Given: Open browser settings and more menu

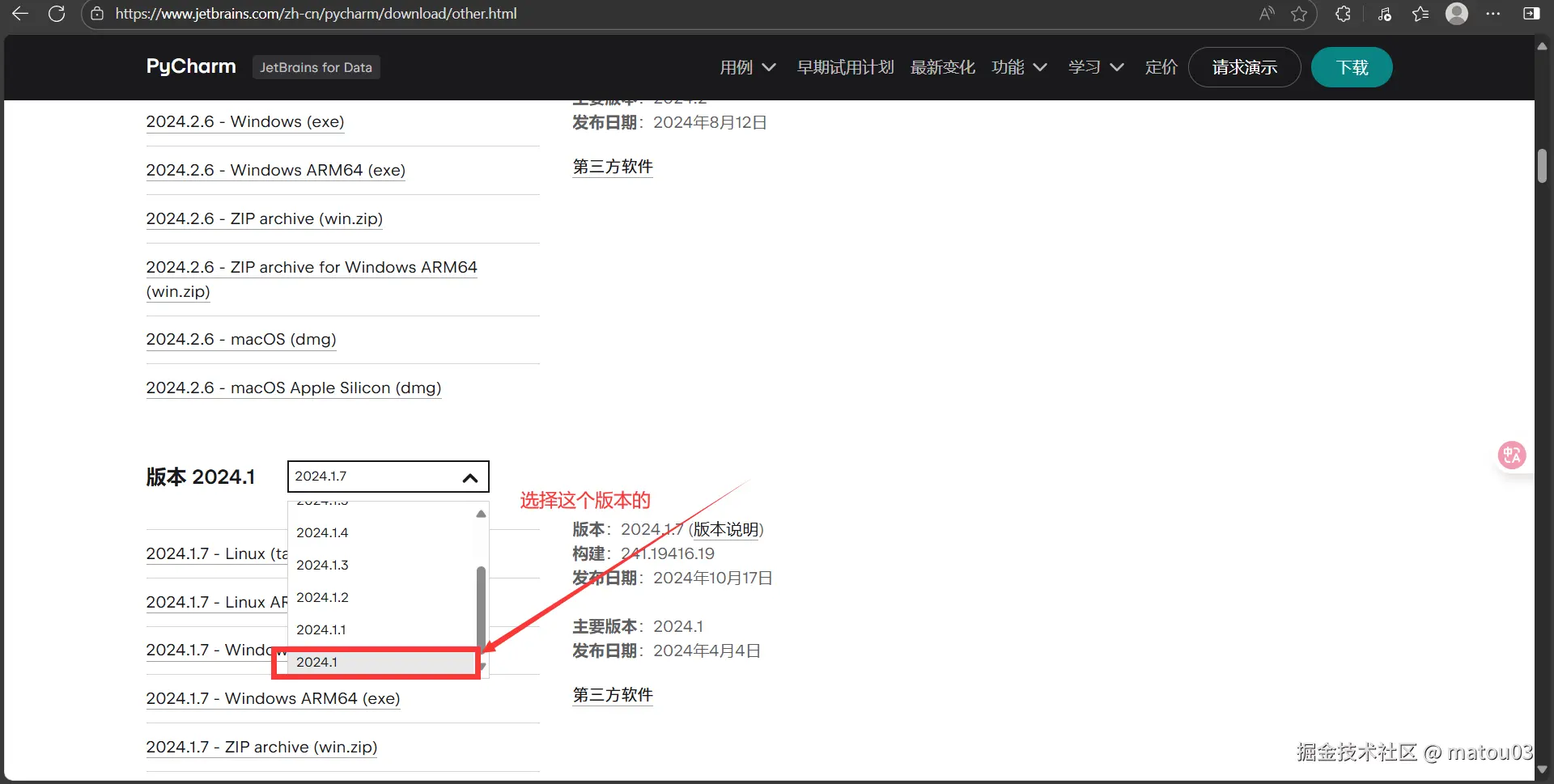Looking at the screenshot, I should (1493, 14).
